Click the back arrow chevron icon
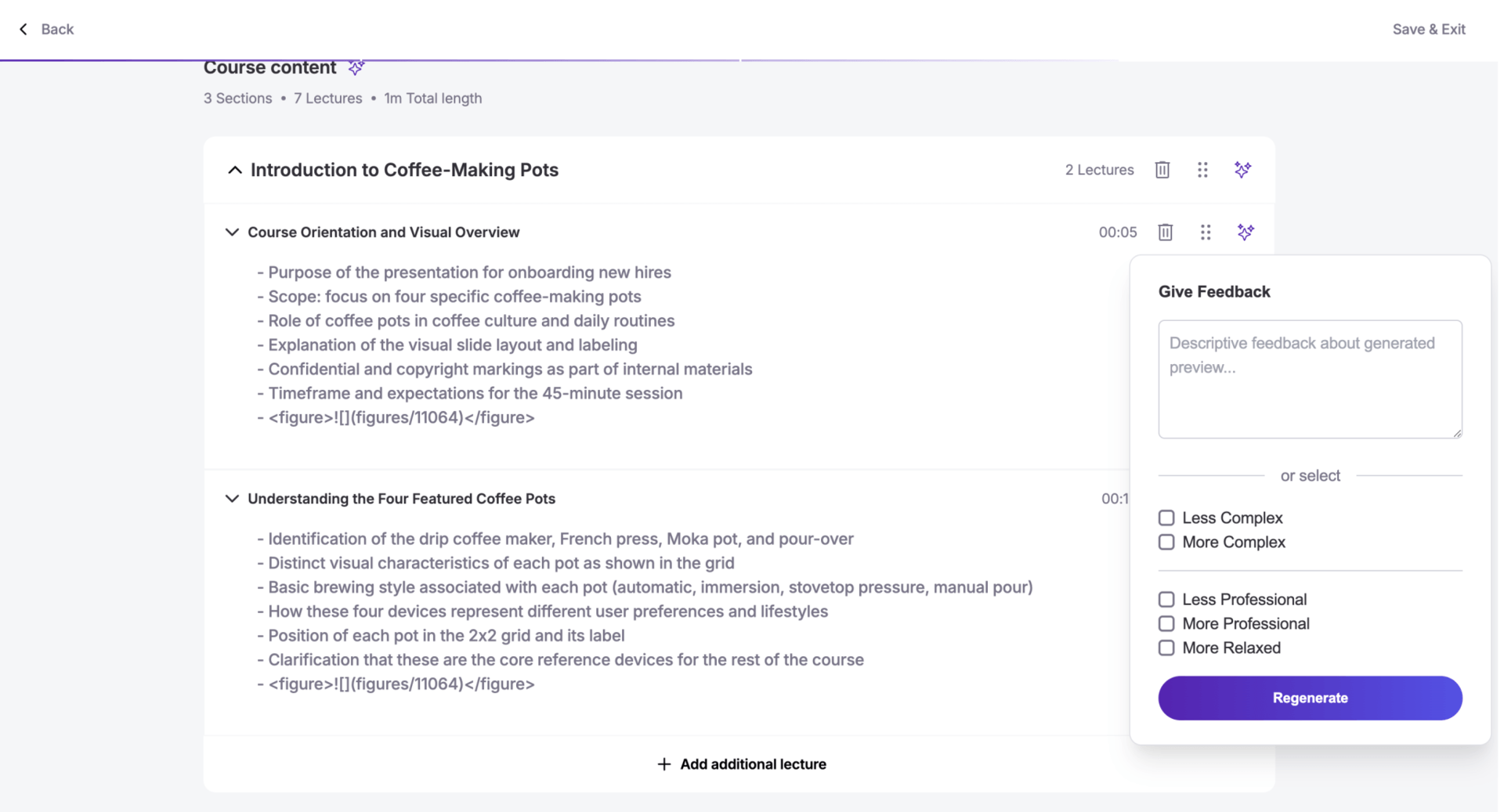 pyautogui.click(x=23, y=29)
